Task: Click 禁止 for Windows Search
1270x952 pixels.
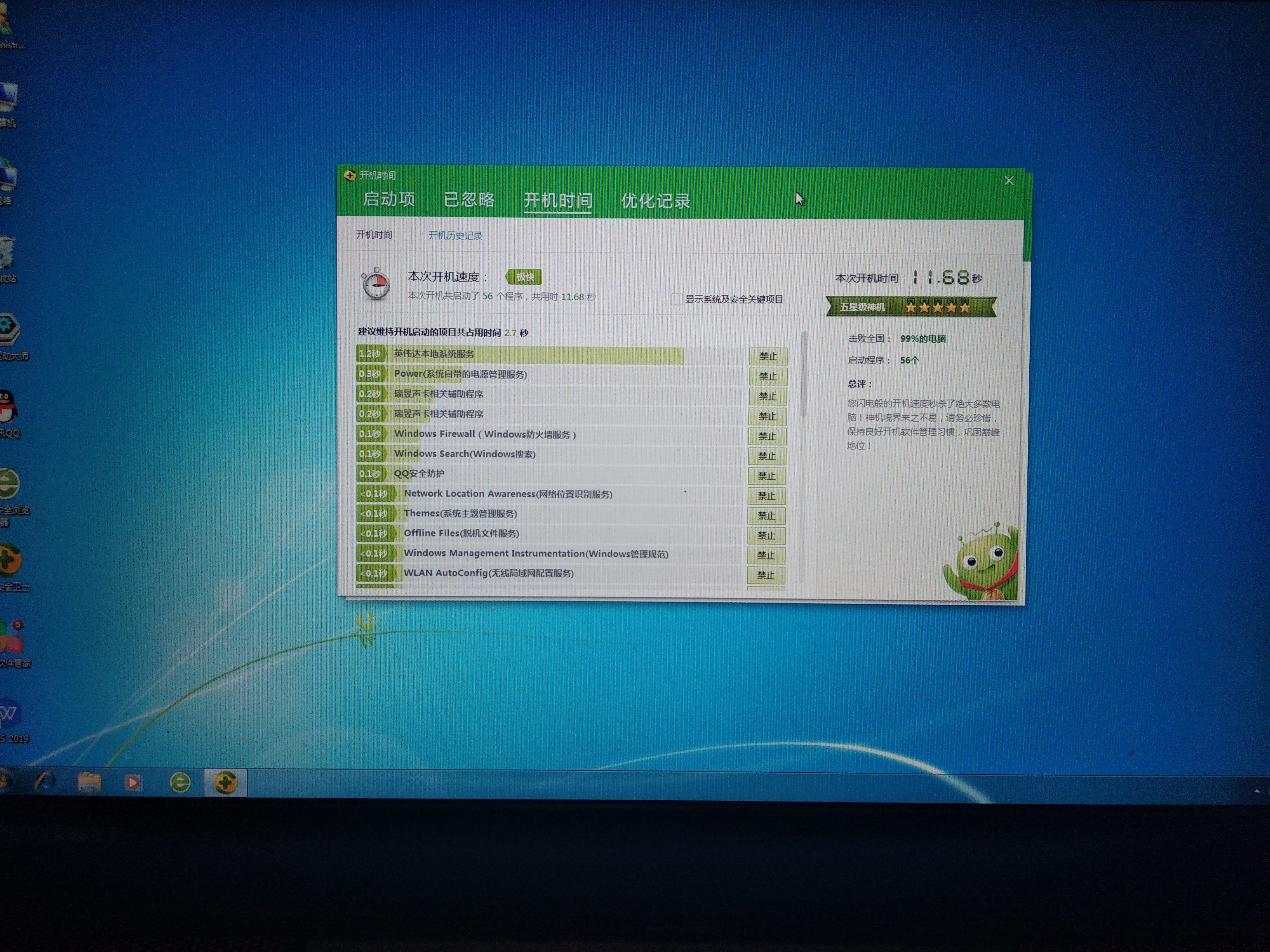Action: (x=766, y=456)
